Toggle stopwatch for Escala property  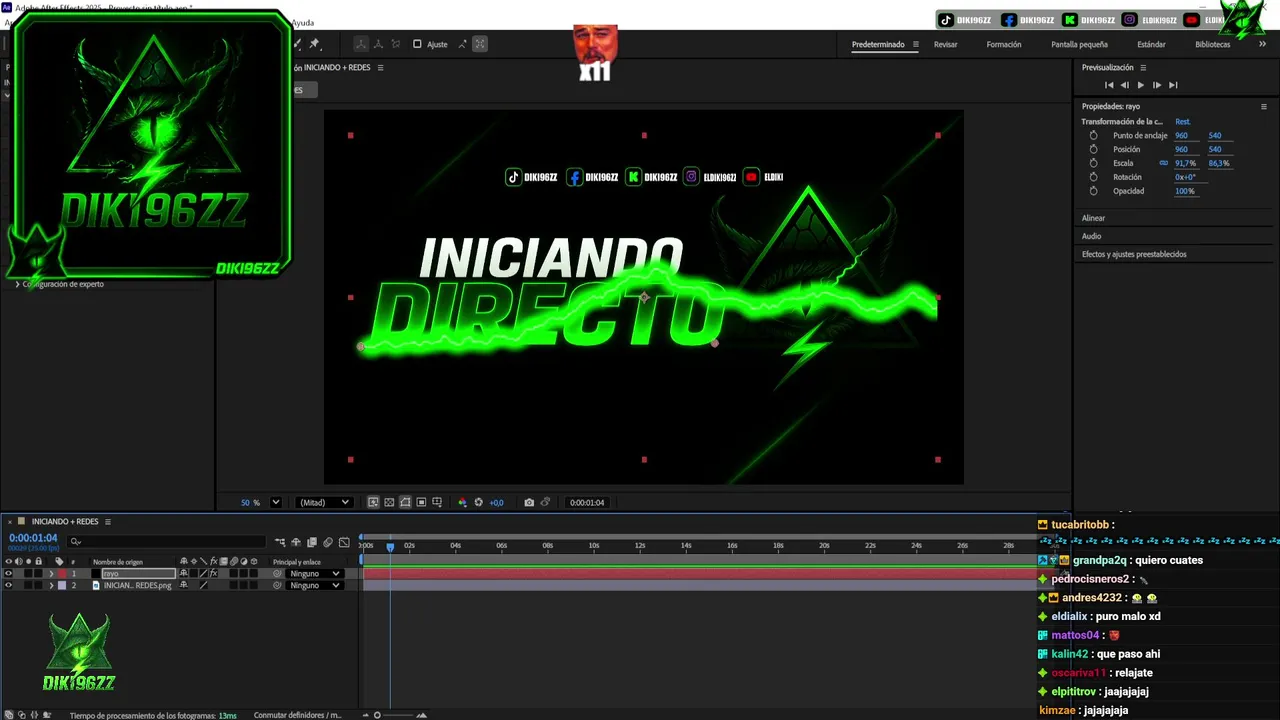click(x=1093, y=163)
